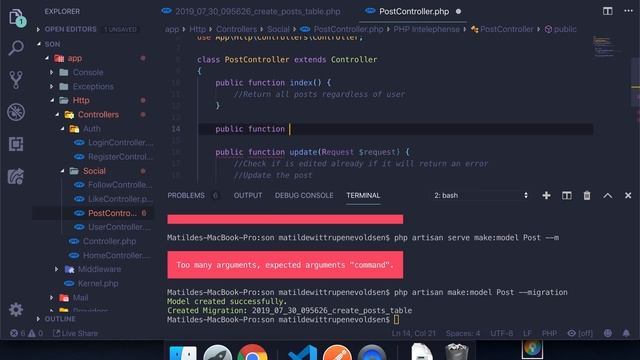This screenshot has height=360, width=640.
Task: Start Live Share from status bar
Action: coord(76,333)
